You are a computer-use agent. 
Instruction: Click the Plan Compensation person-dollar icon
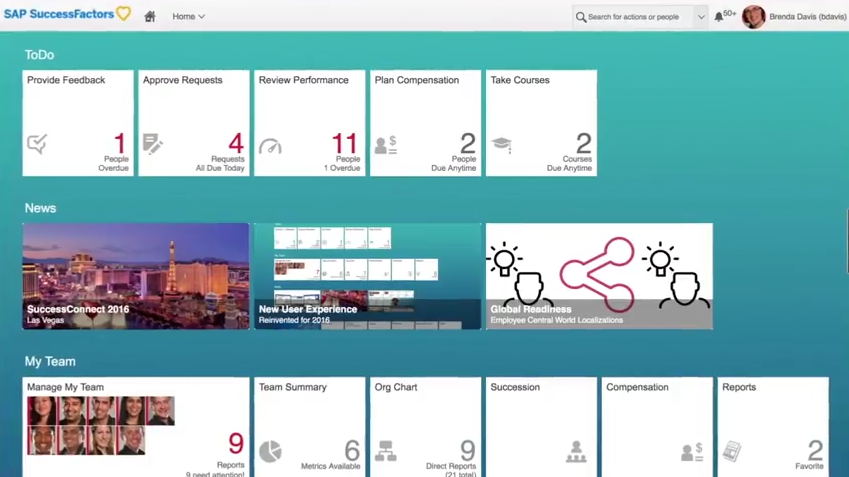point(386,145)
